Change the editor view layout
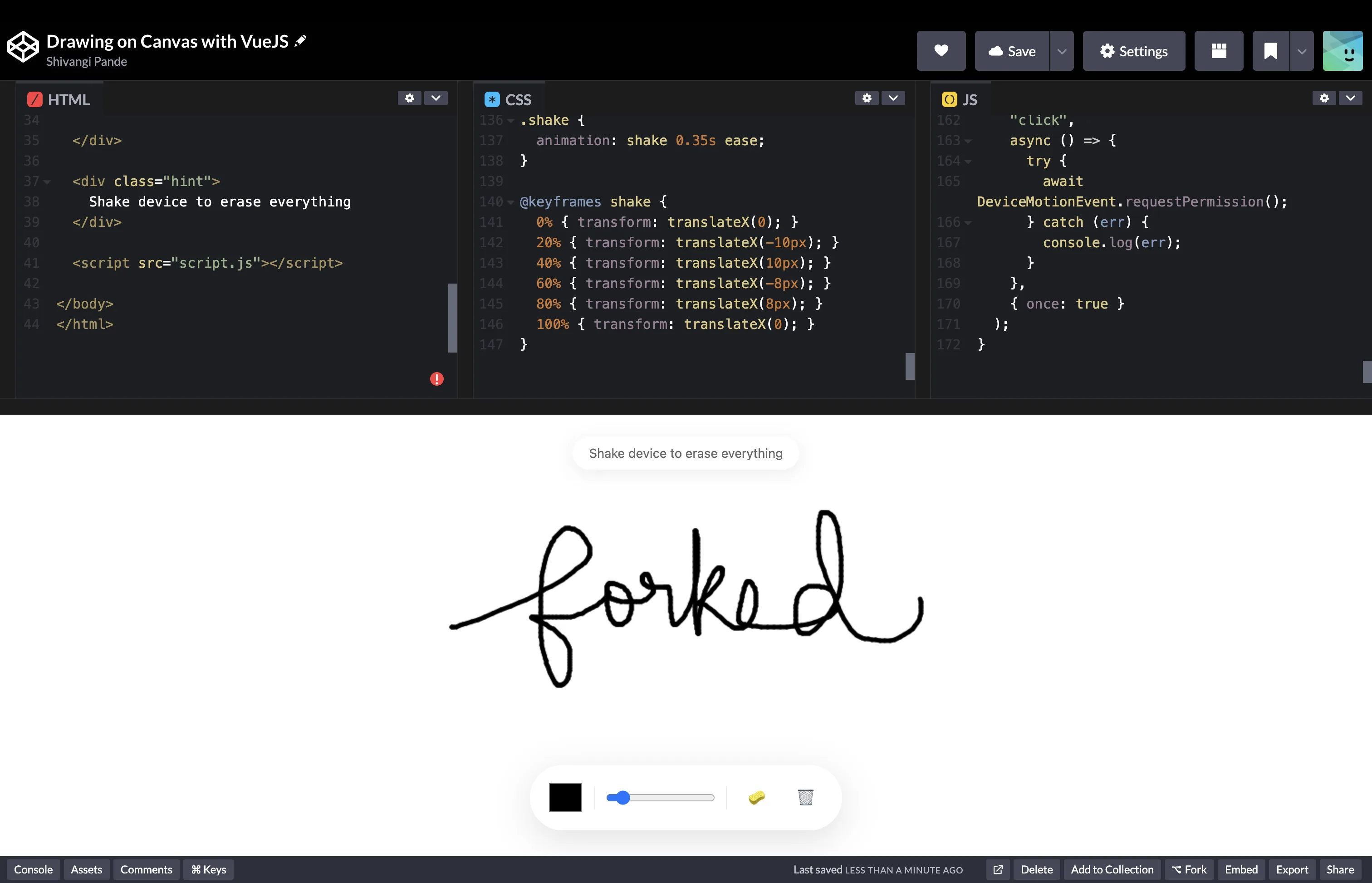The height and width of the screenshot is (883, 1372). coord(1218,51)
